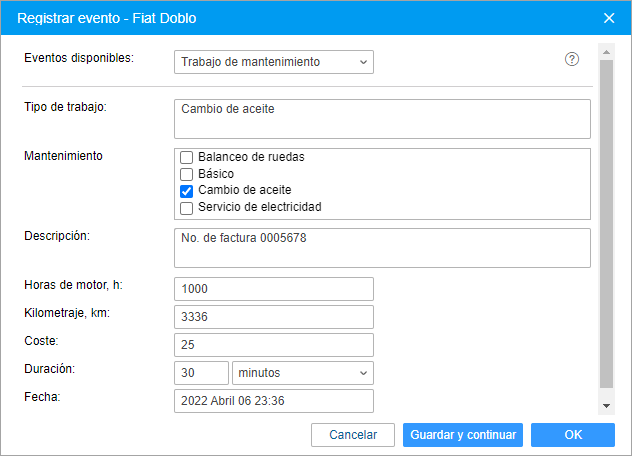Click the Fecha date field
The height and width of the screenshot is (456, 632).
274,401
